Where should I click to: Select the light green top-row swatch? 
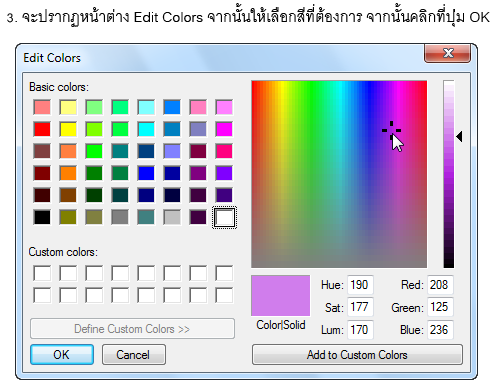point(94,107)
